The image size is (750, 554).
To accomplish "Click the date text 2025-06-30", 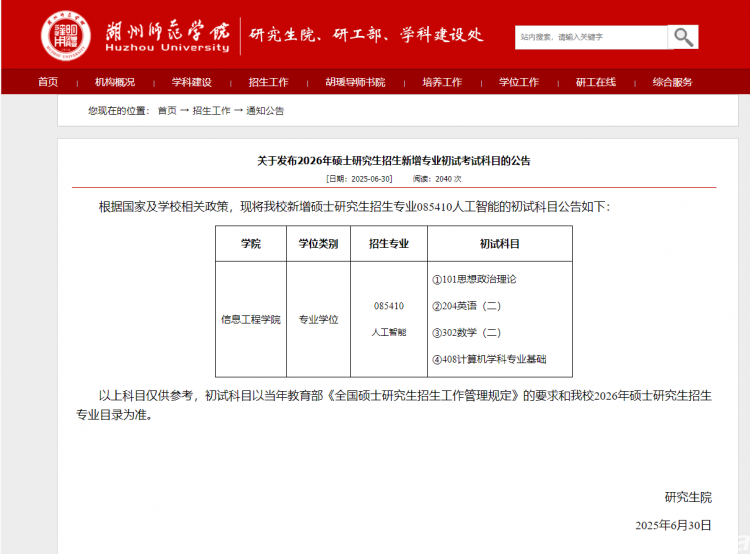I will pos(371,179).
